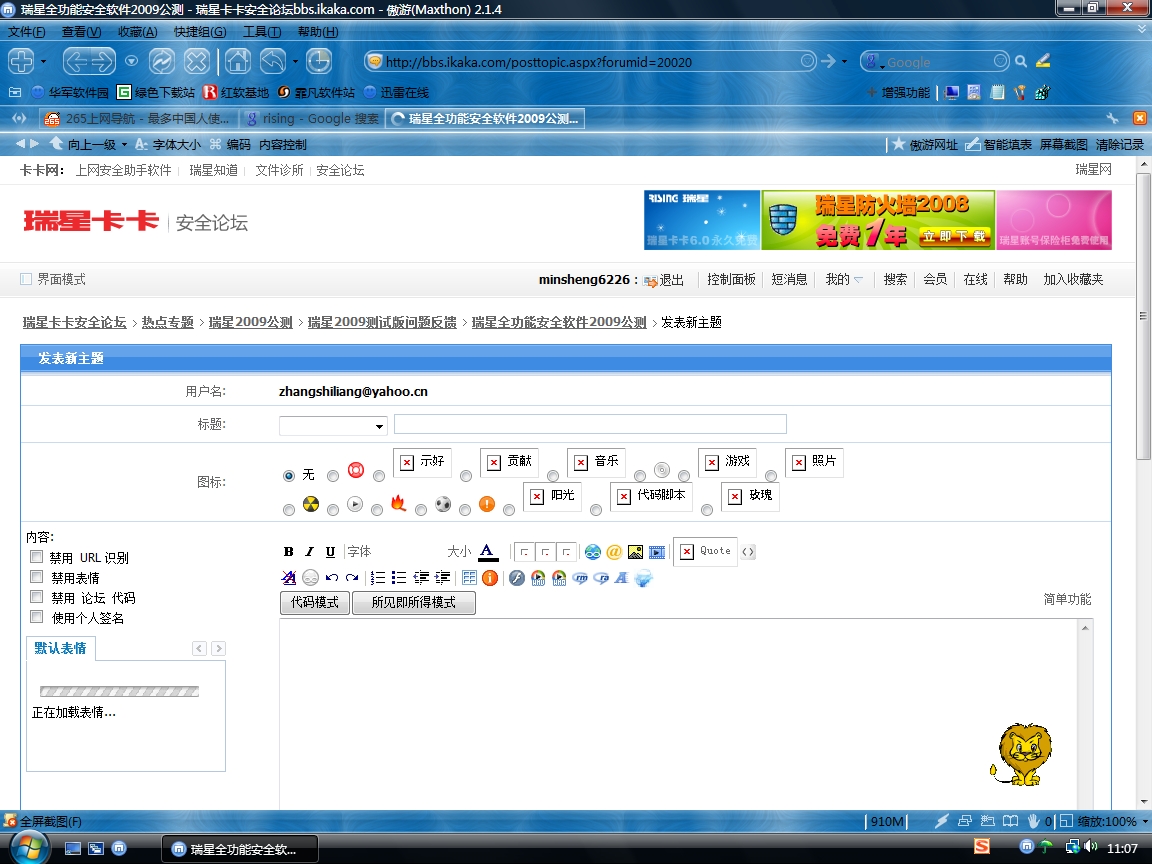Image resolution: width=1152 pixels, height=864 pixels.
Task: Click previous emoticon page arrow
Action: point(199,648)
